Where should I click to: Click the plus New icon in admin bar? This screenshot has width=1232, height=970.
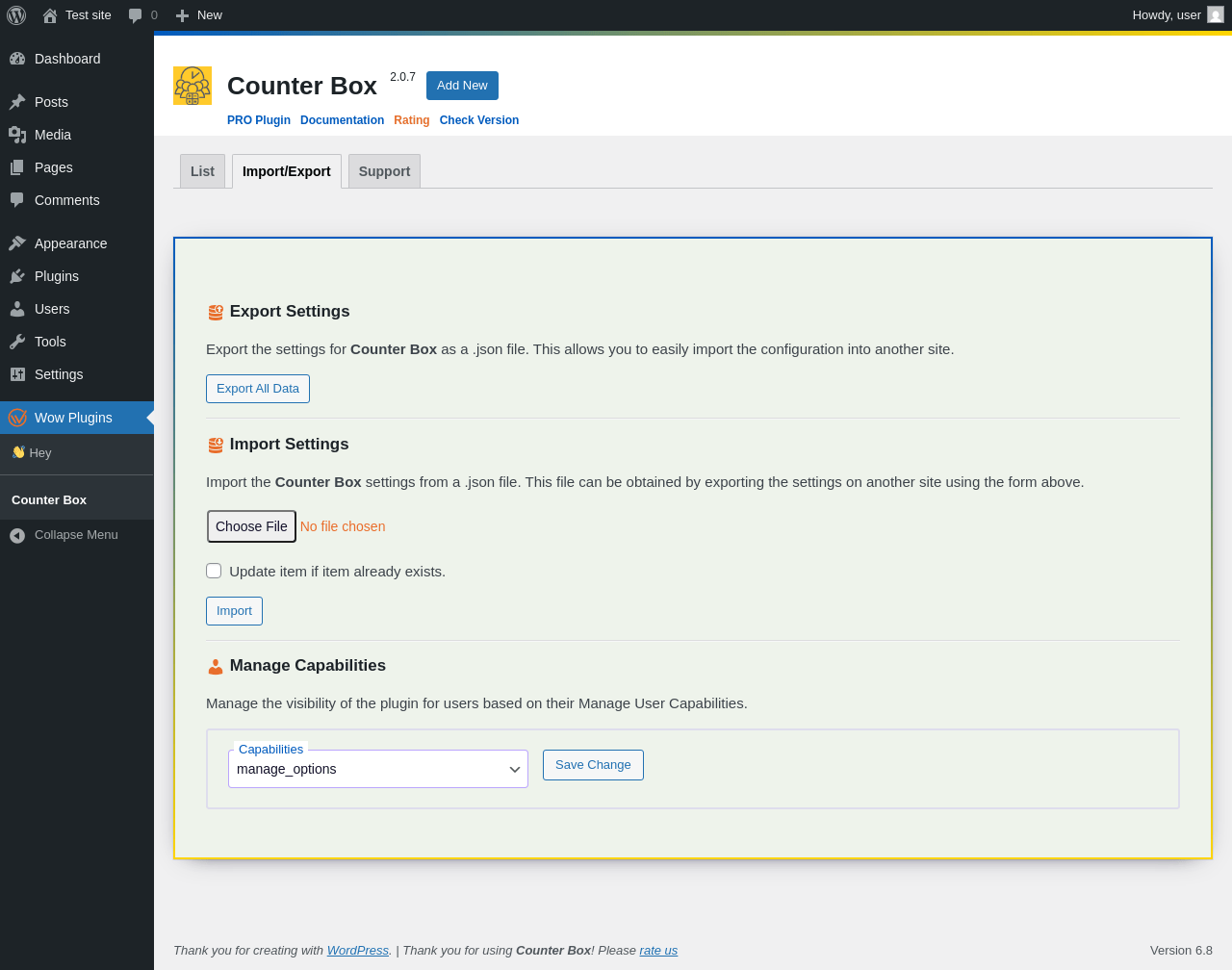pos(182,15)
